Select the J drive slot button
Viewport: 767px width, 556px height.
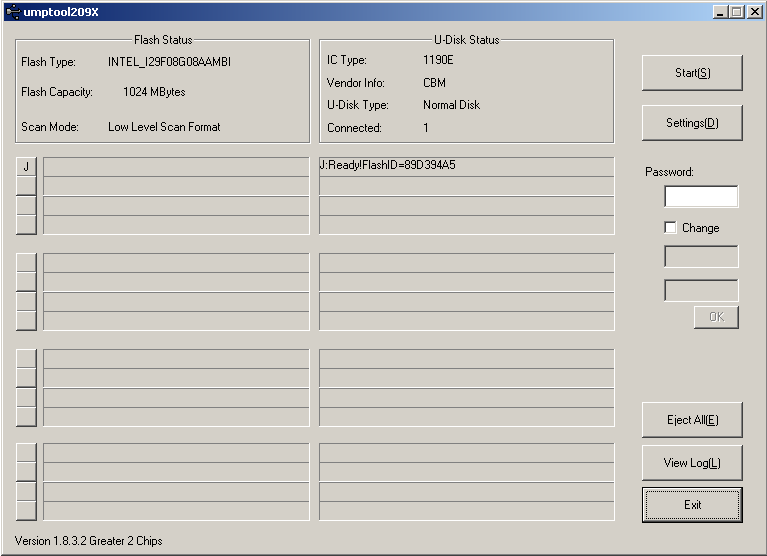26,167
